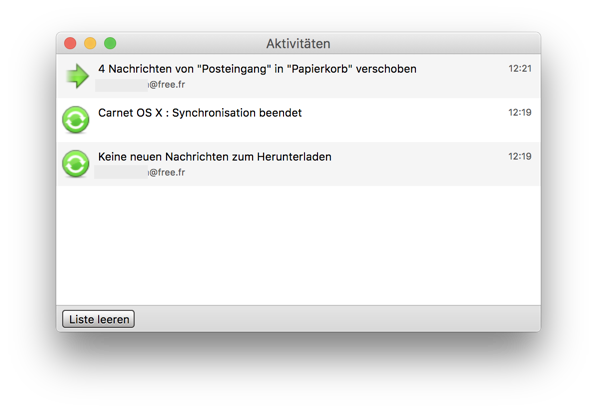Click the bottom bar right of Liste leeren
597x412 pixels.
pos(337,319)
